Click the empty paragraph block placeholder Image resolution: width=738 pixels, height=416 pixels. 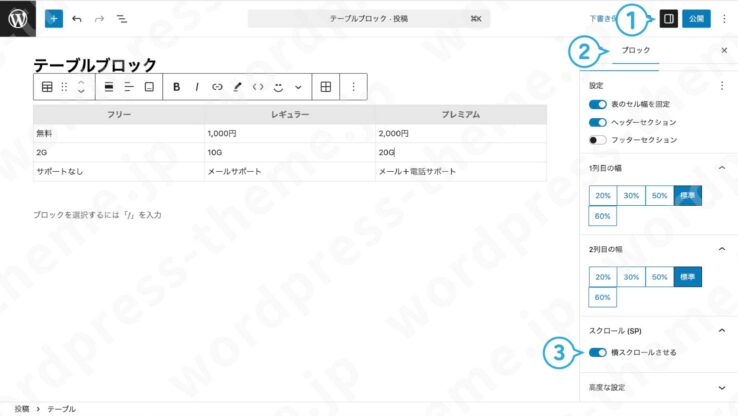point(97,215)
